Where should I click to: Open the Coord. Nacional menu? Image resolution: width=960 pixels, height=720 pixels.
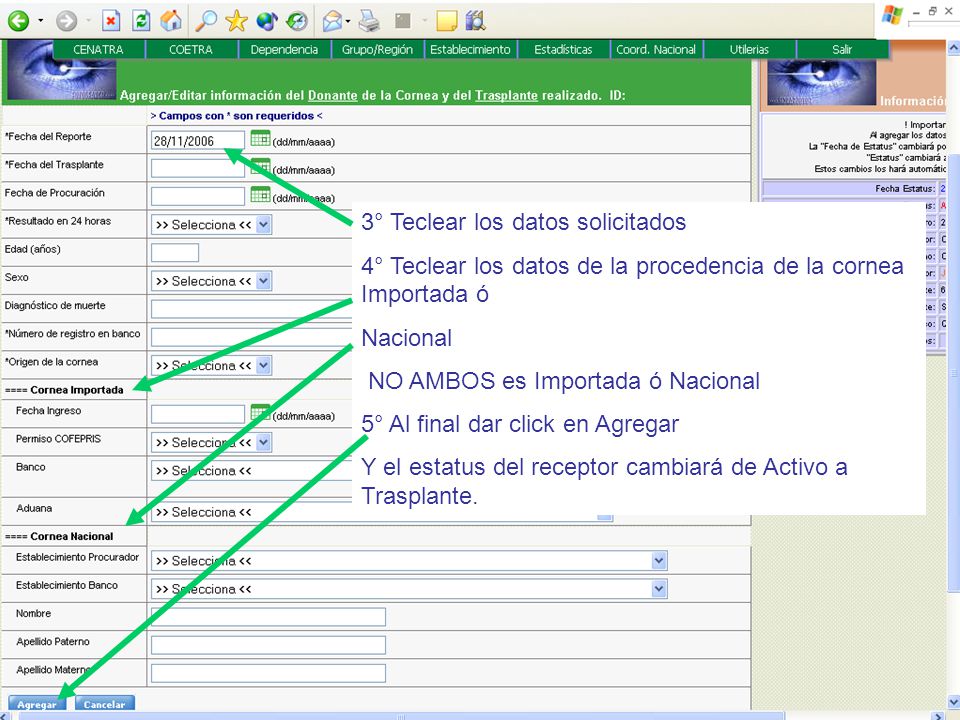tap(656, 50)
